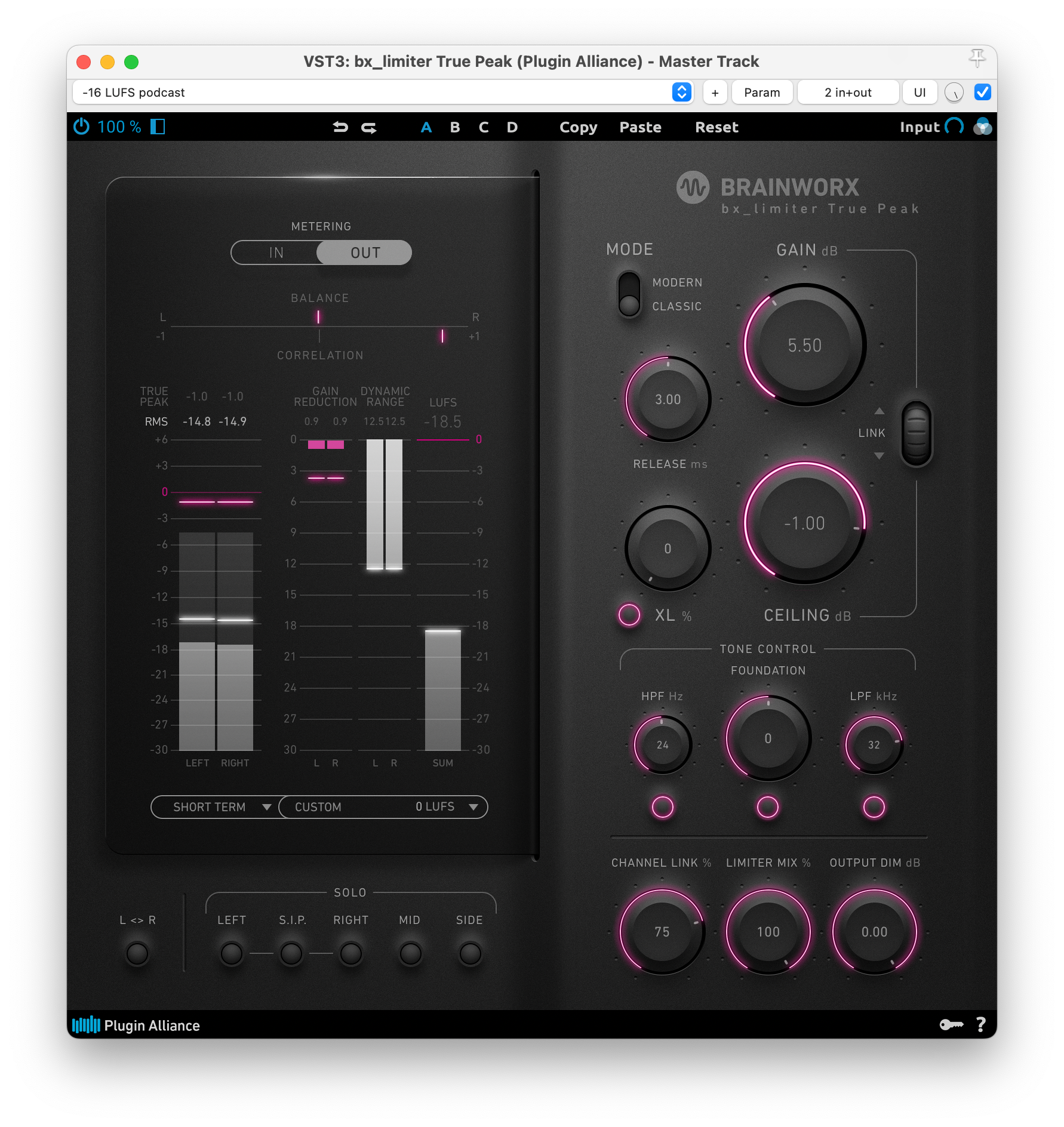Click the Brainworx logo emblem

click(x=693, y=188)
